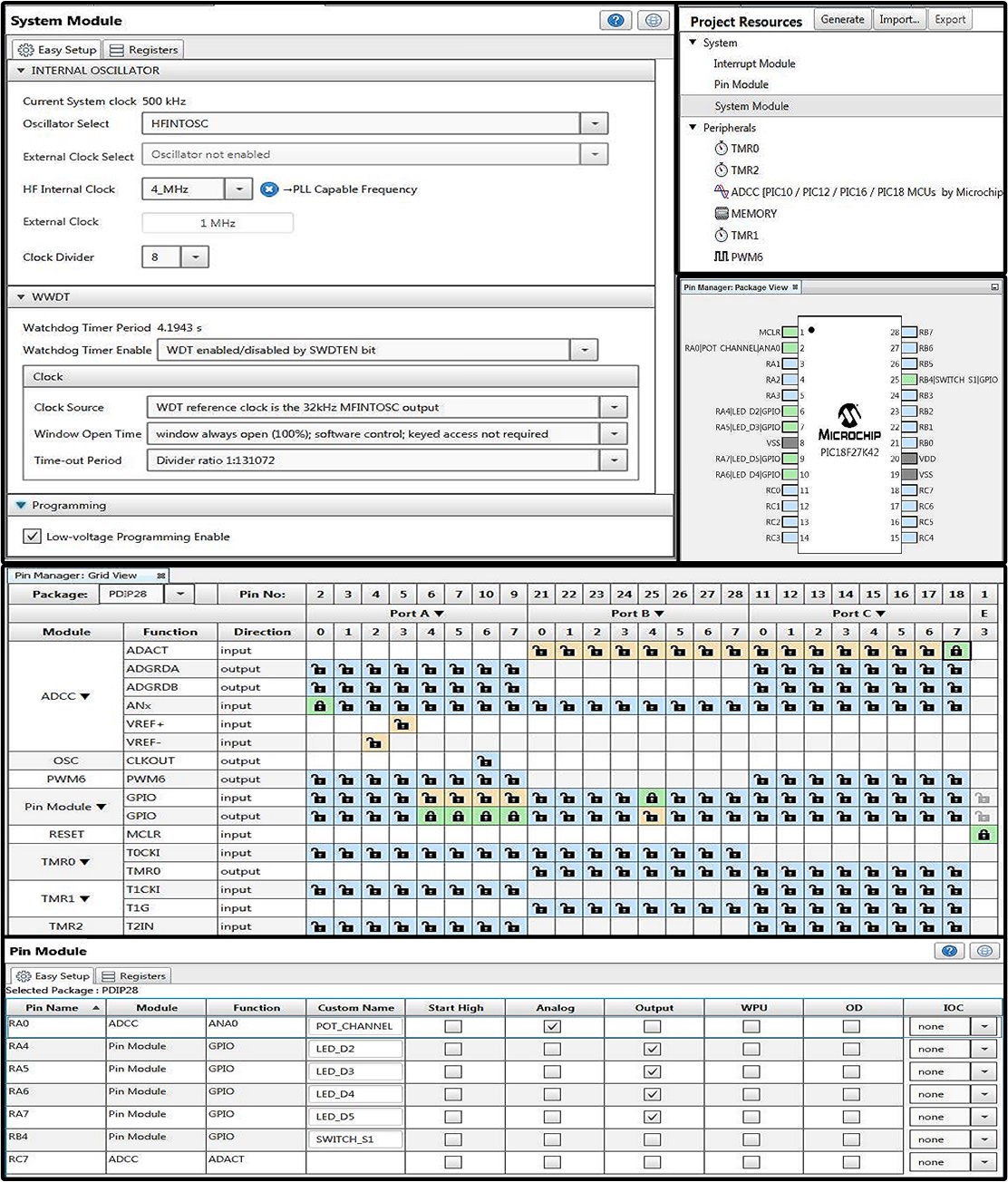1008x1182 pixels.
Task: Select the MEMORY peripheral icon
Action: (x=722, y=213)
